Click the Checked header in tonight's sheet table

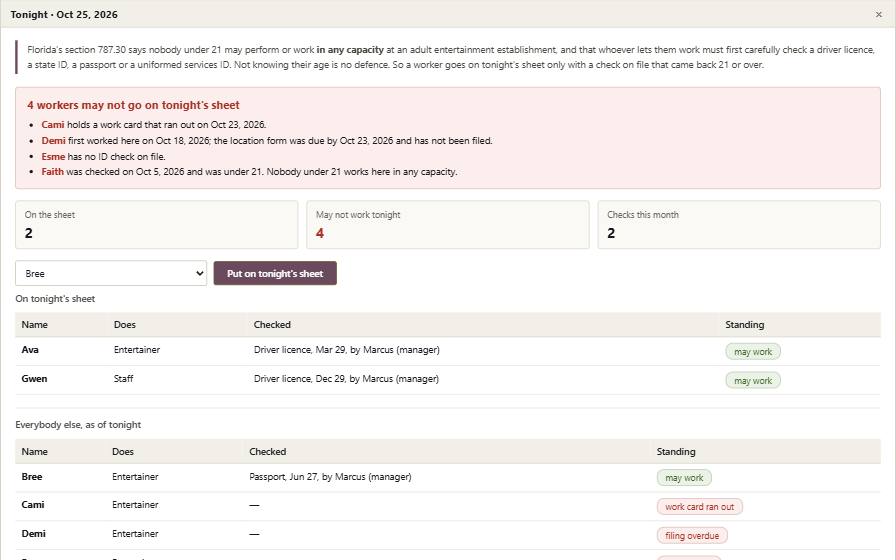click(x=272, y=325)
